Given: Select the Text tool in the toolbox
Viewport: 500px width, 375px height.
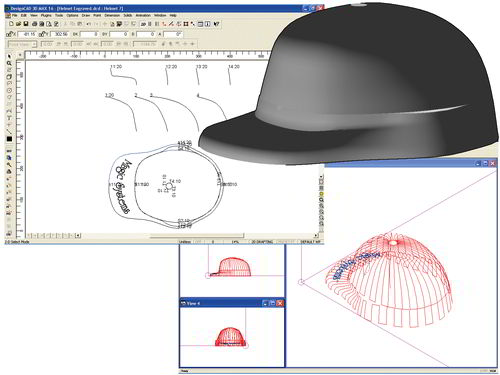Looking at the screenshot, I should point(9,117).
